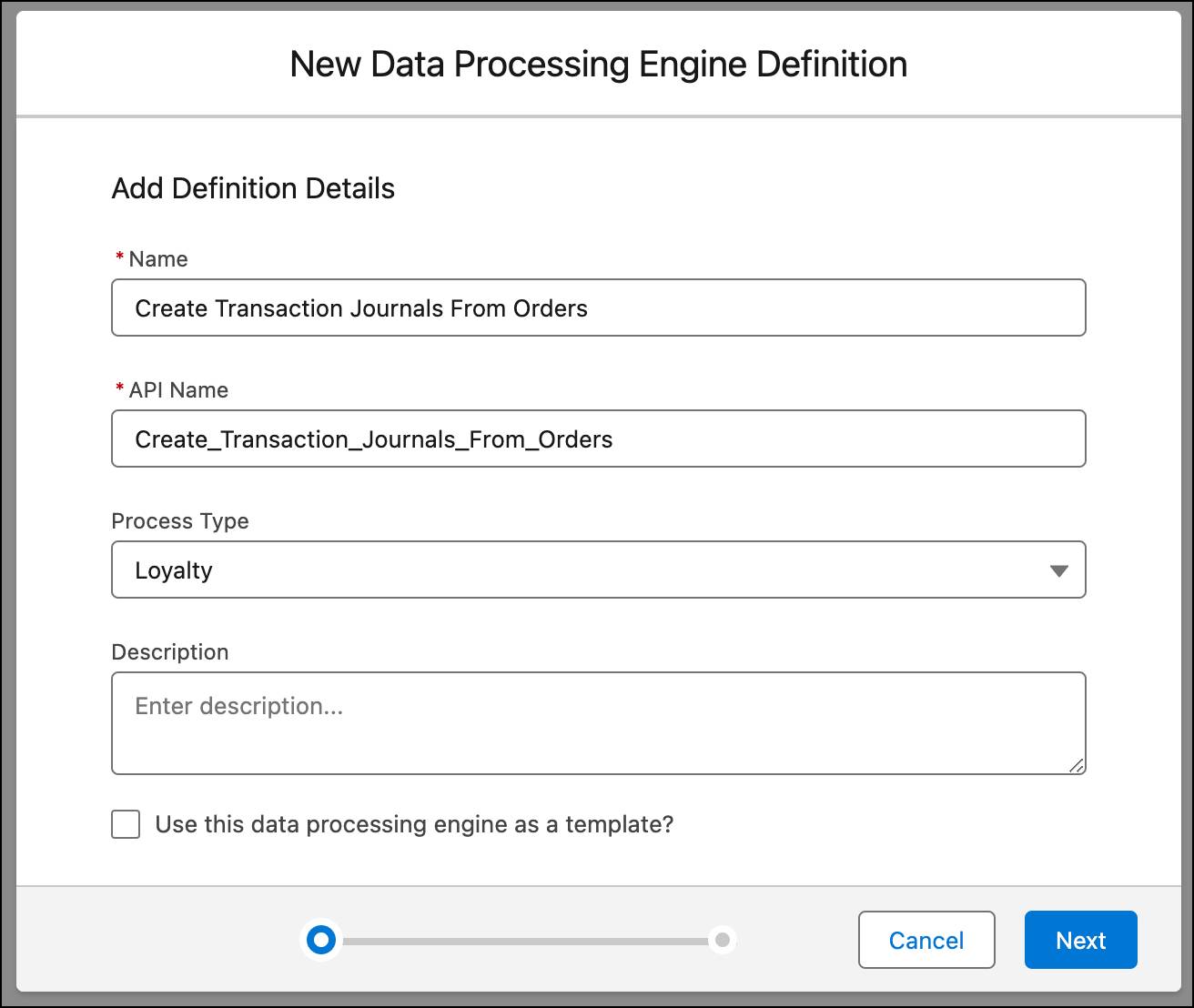Click the second progress step dot
The height and width of the screenshot is (1008, 1194).
click(x=722, y=940)
